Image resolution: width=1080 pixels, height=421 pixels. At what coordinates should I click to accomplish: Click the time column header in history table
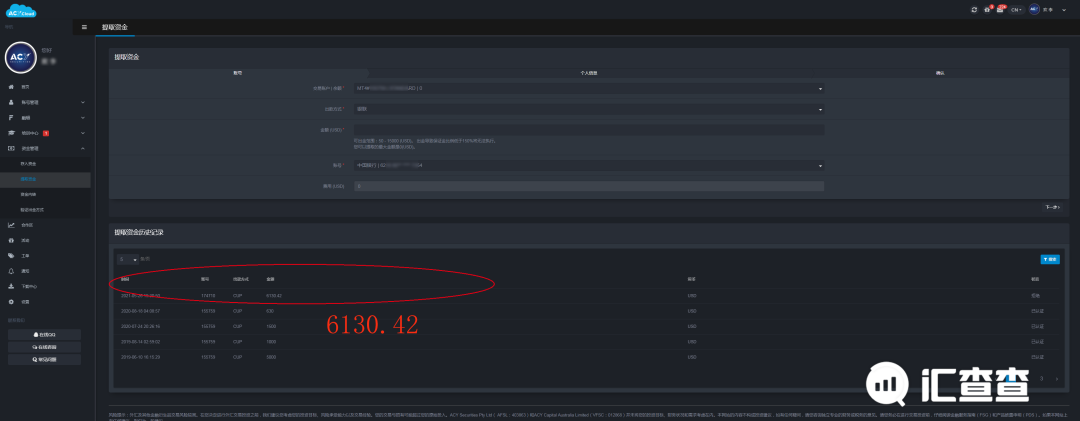(125, 280)
